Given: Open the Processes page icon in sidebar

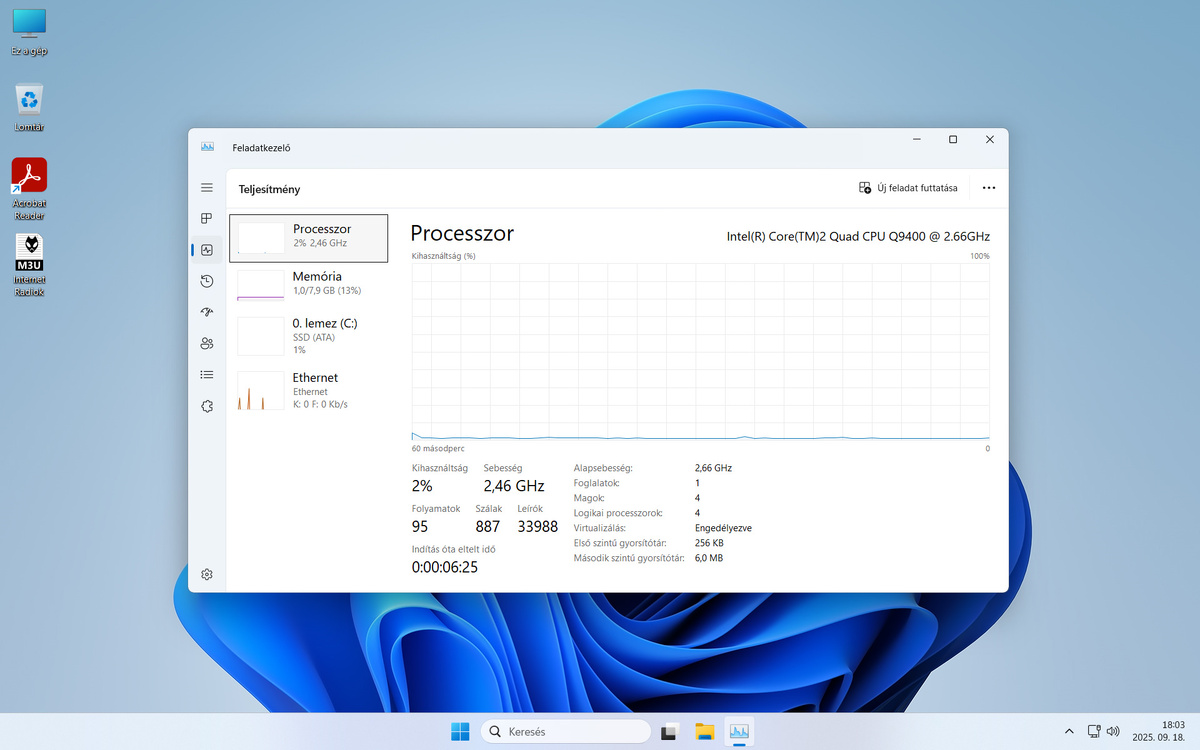Looking at the screenshot, I should tap(207, 219).
